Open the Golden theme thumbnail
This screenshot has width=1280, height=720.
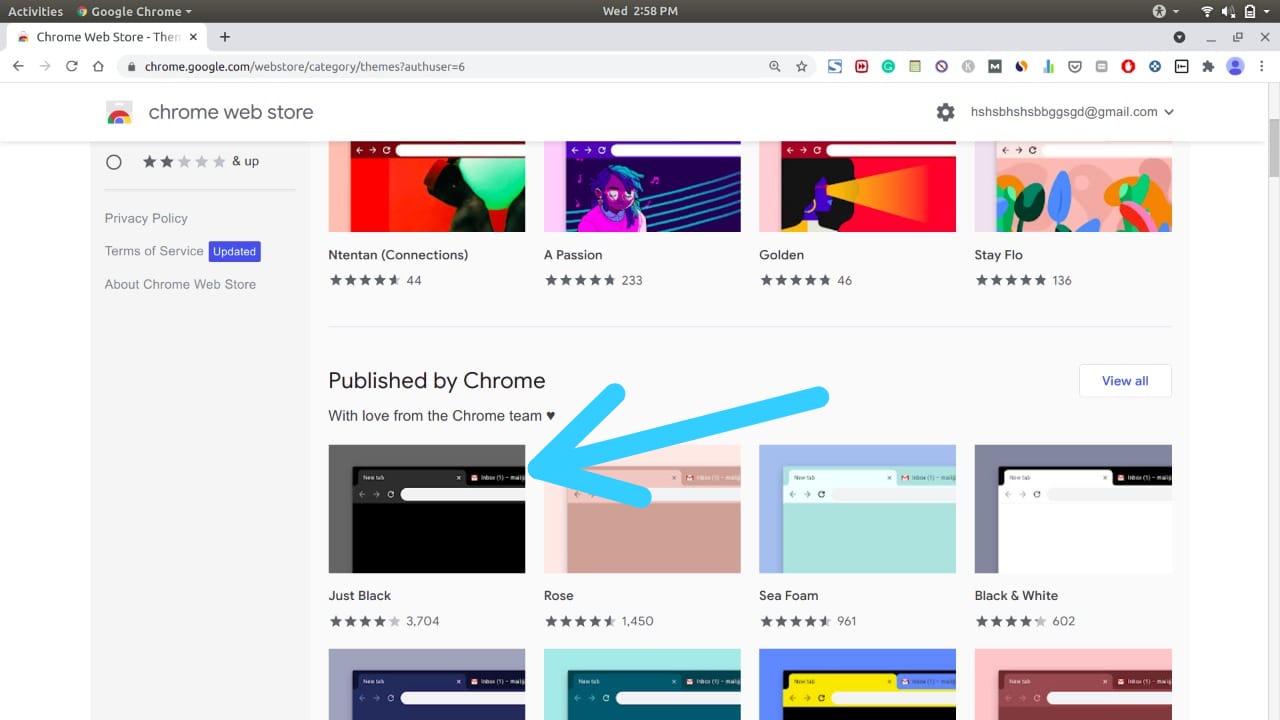(857, 187)
